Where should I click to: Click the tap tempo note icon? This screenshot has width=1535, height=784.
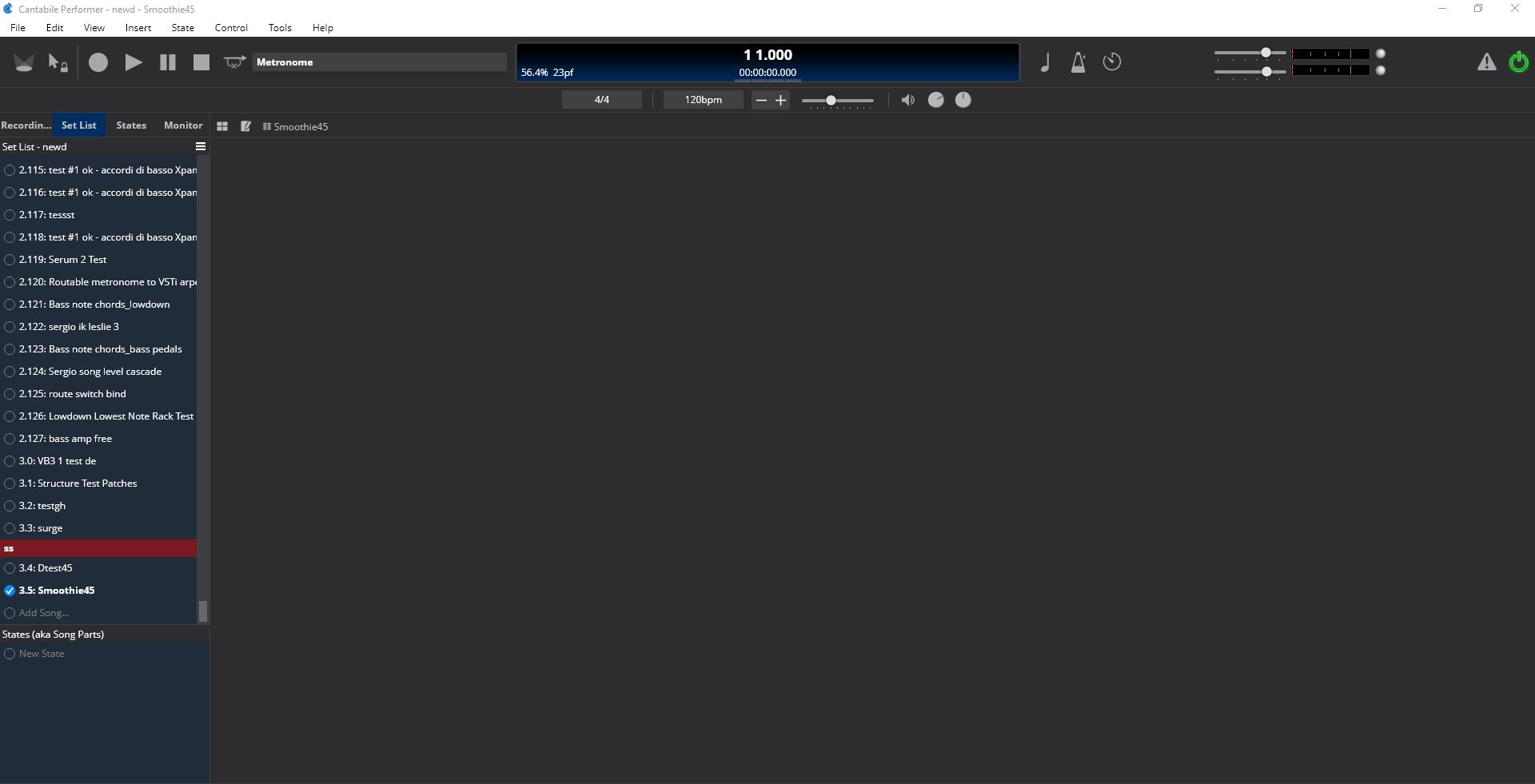coord(1045,62)
